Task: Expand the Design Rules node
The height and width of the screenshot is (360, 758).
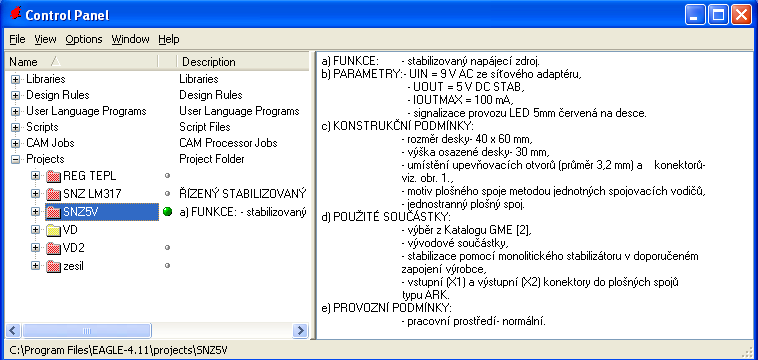Action: (x=15, y=95)
